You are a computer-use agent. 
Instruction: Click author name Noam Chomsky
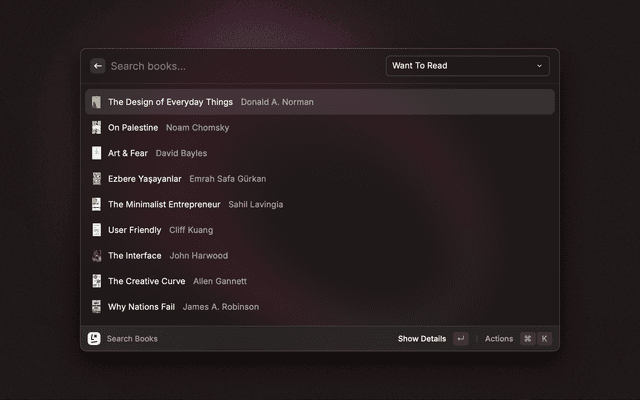pos(197,128)
